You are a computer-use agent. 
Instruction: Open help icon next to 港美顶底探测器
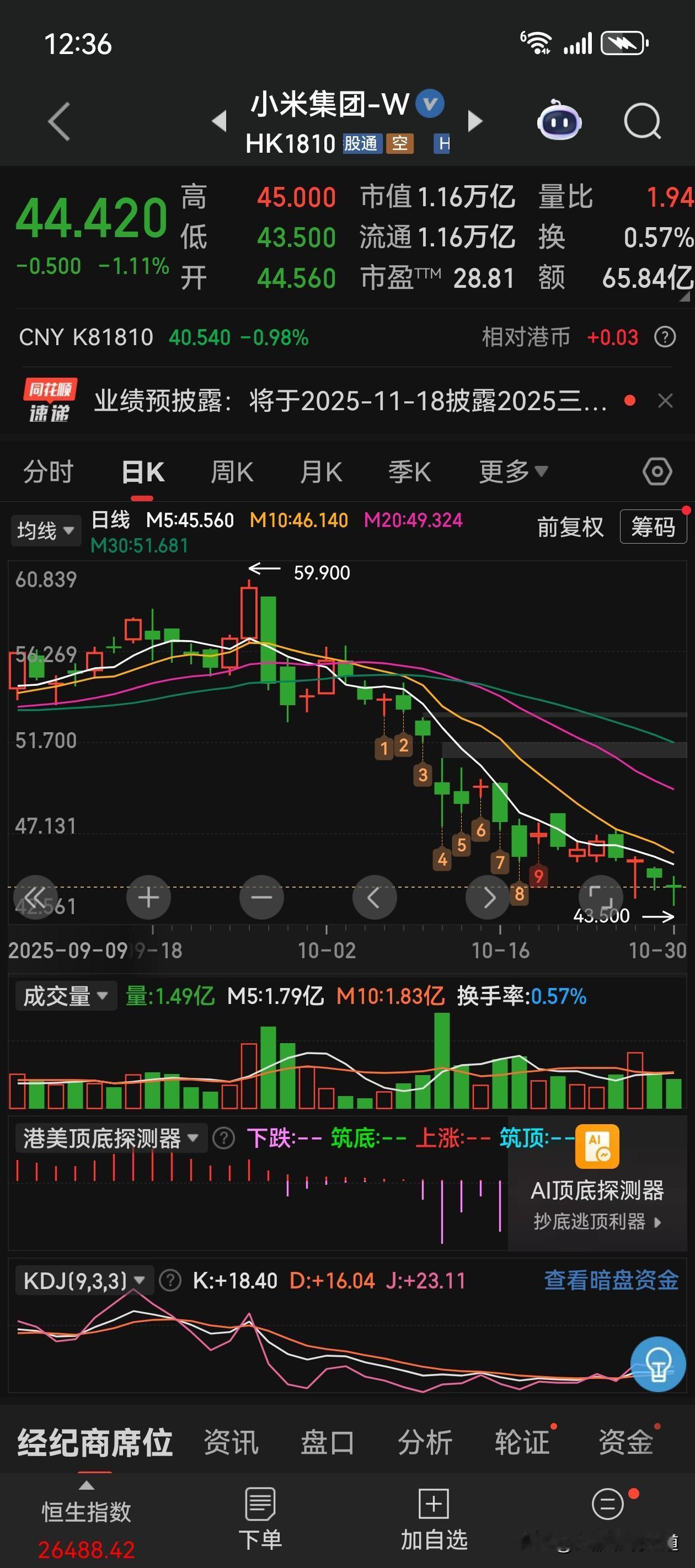pos(223,1137)
